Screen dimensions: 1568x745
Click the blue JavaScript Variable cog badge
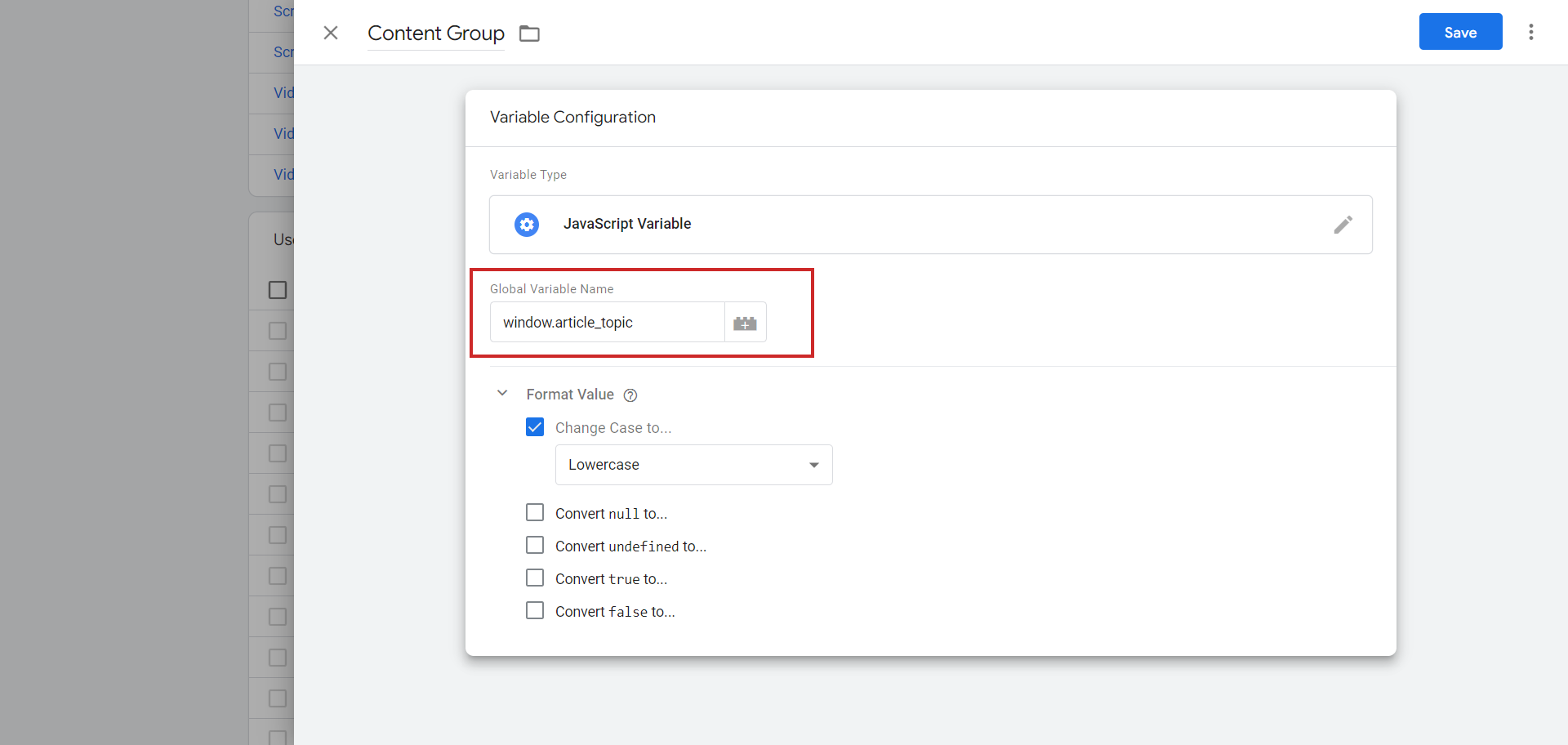[x=527, y=225]
